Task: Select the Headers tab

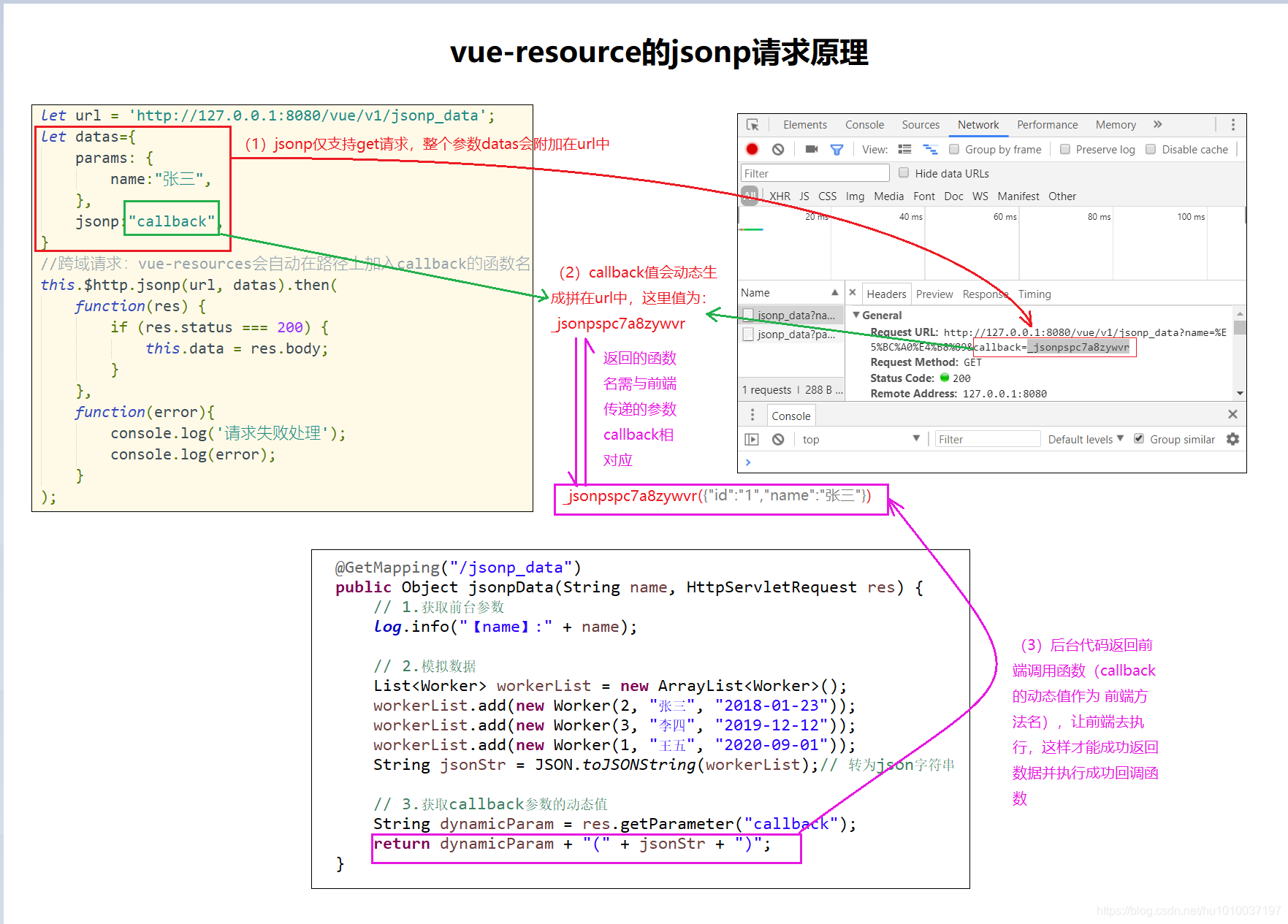Action: click(886, 294)
